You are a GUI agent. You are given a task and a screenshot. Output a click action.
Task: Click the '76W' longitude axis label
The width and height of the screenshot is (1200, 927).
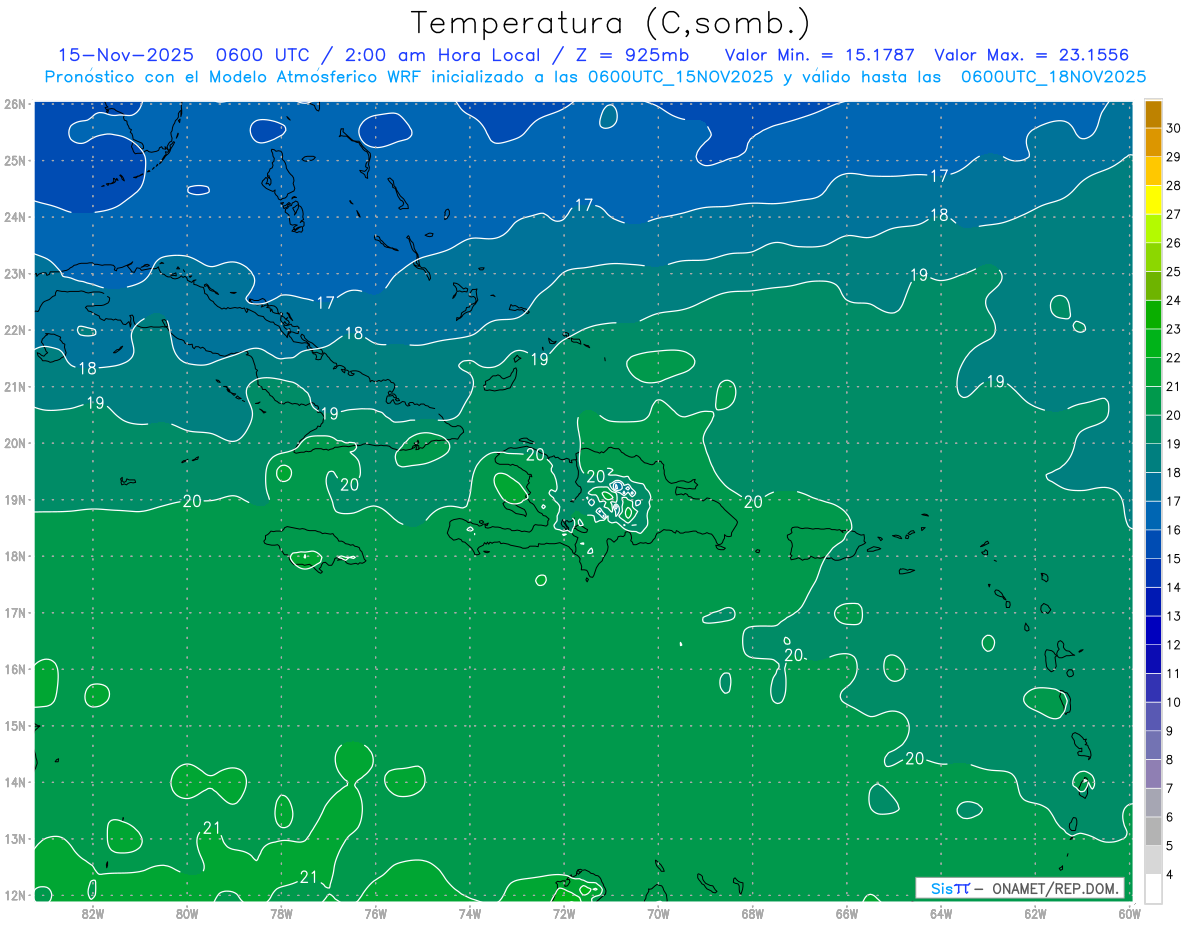click(x=375, y=913)
